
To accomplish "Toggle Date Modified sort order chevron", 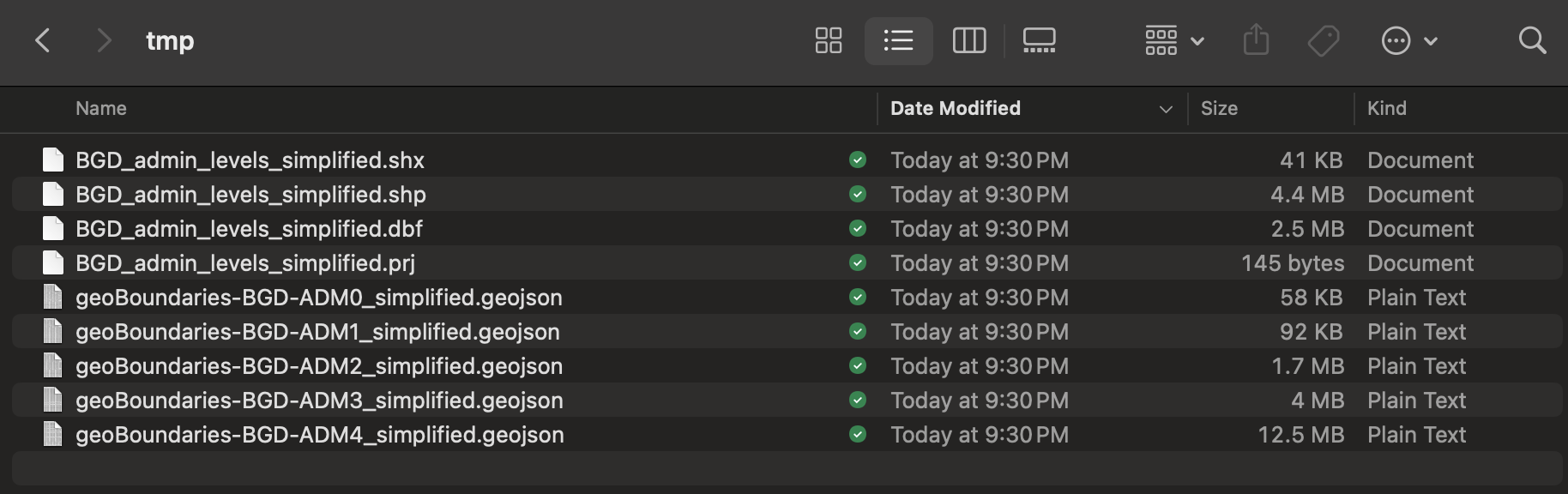I will pyautogui.click(x=1165, y=109).
